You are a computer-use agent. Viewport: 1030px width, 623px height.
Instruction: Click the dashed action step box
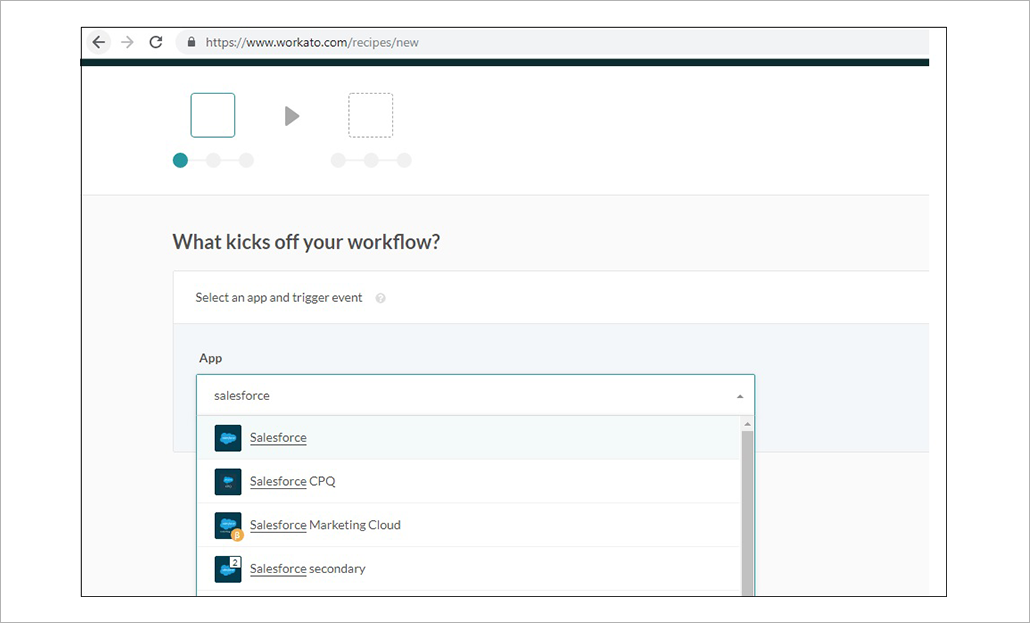pos(370,115)
